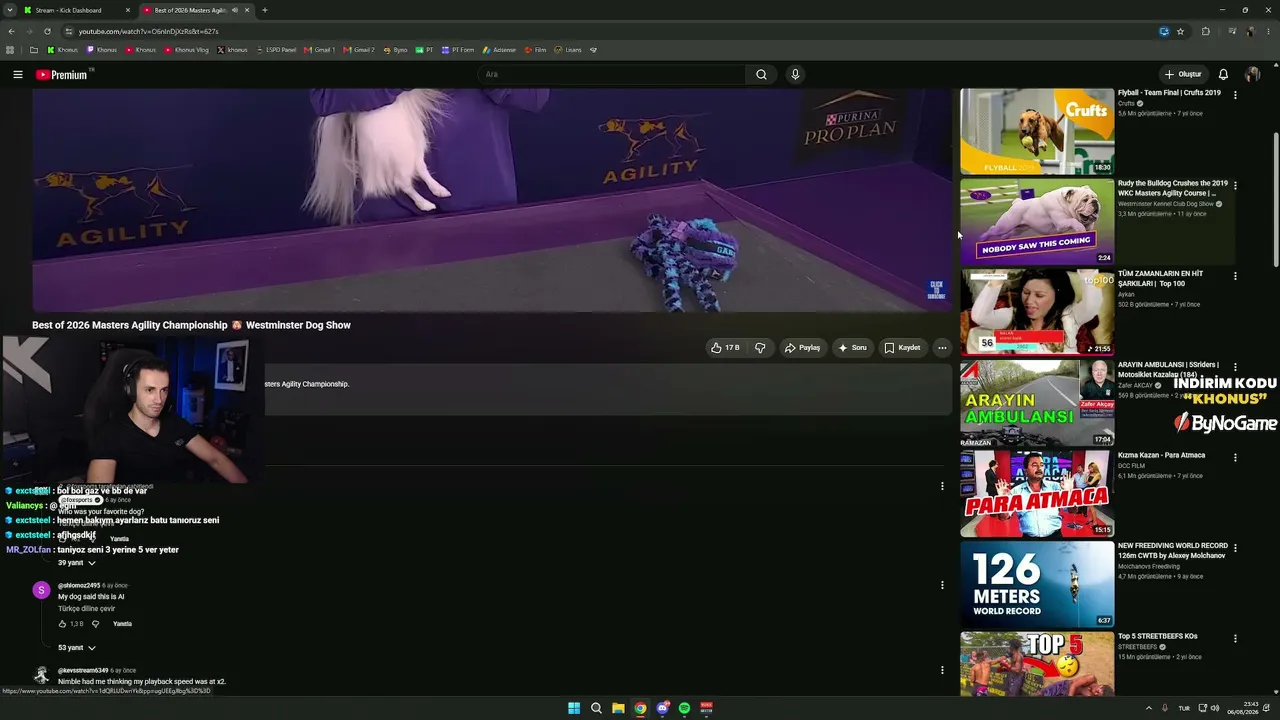Select the Best of 2026 Masters Agility tab

point(190,10)
